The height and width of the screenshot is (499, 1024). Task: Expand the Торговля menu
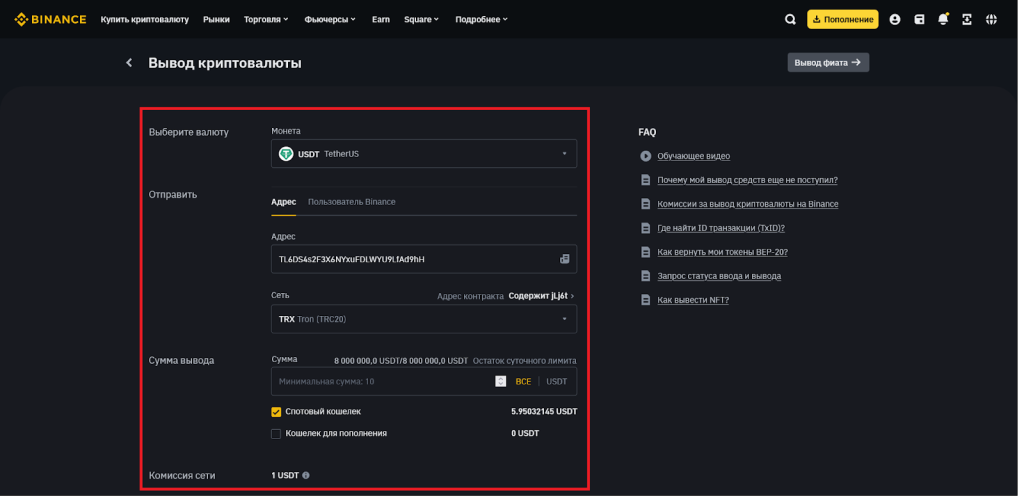click(266, 19)
